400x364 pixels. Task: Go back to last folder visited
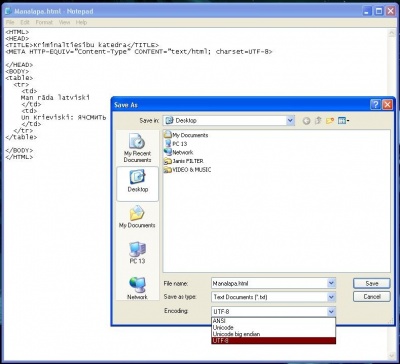click(x=306, y=121)
